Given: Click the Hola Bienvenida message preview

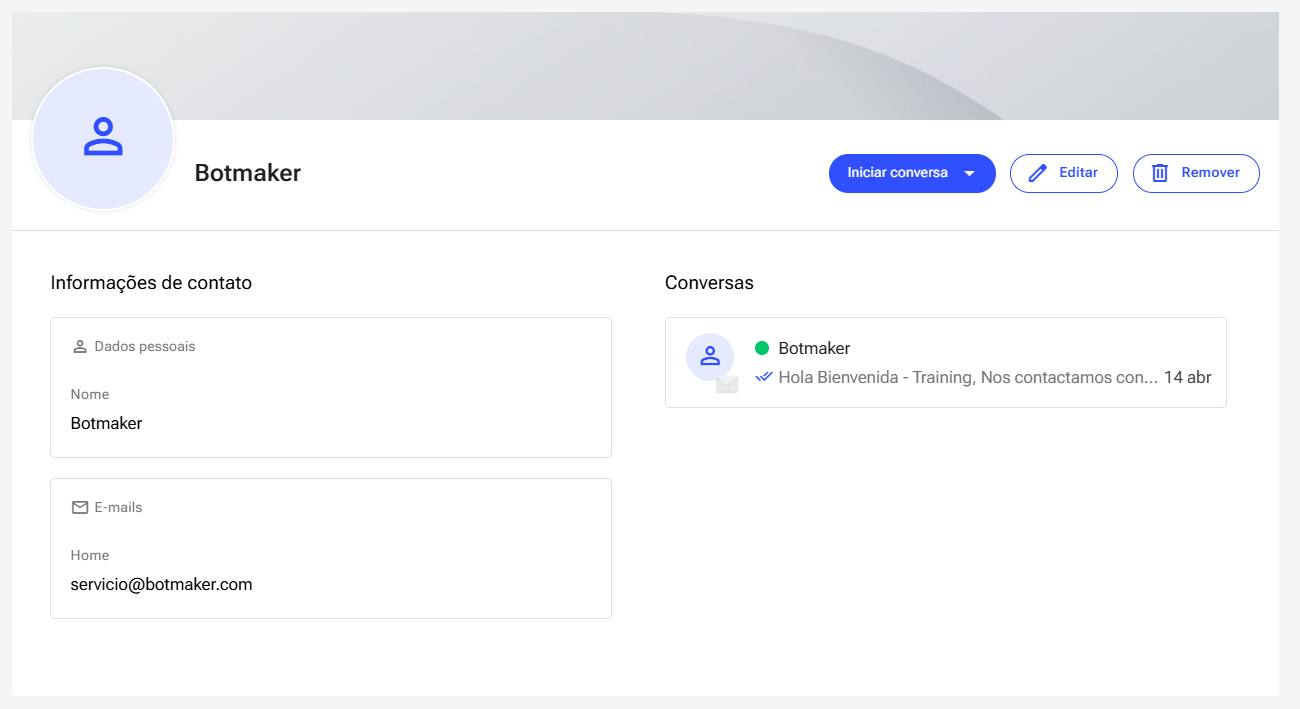Looking at the screenshot, I should 968,377.
